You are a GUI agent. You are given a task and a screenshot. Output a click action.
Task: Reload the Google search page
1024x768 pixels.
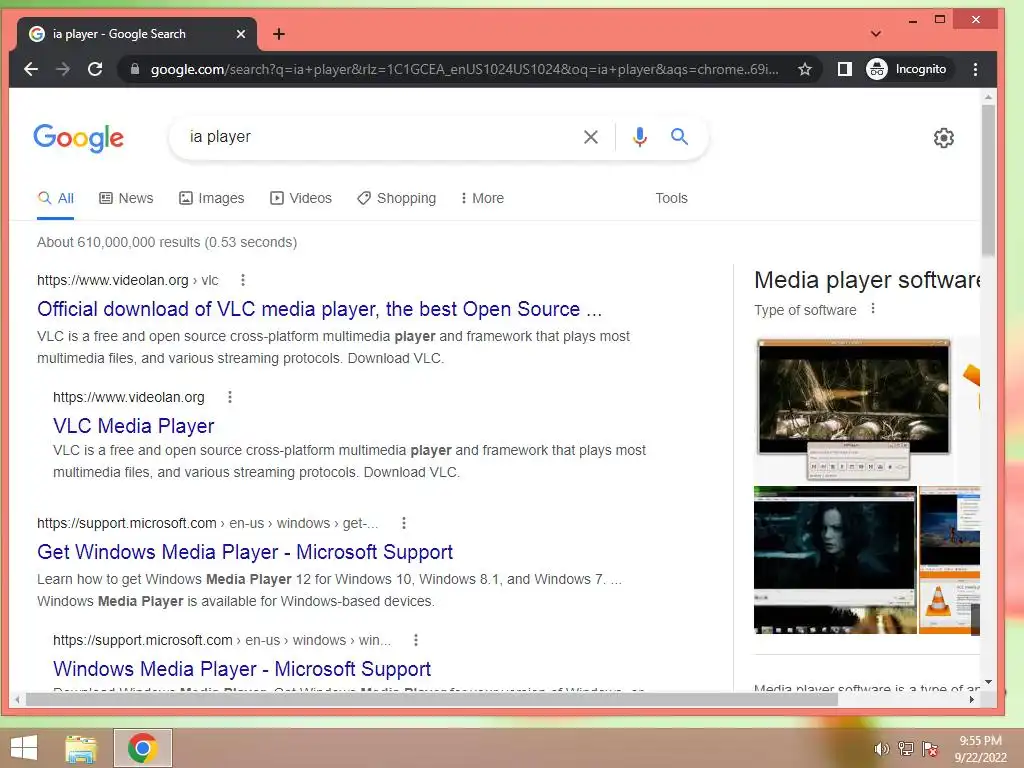[95, 69]
